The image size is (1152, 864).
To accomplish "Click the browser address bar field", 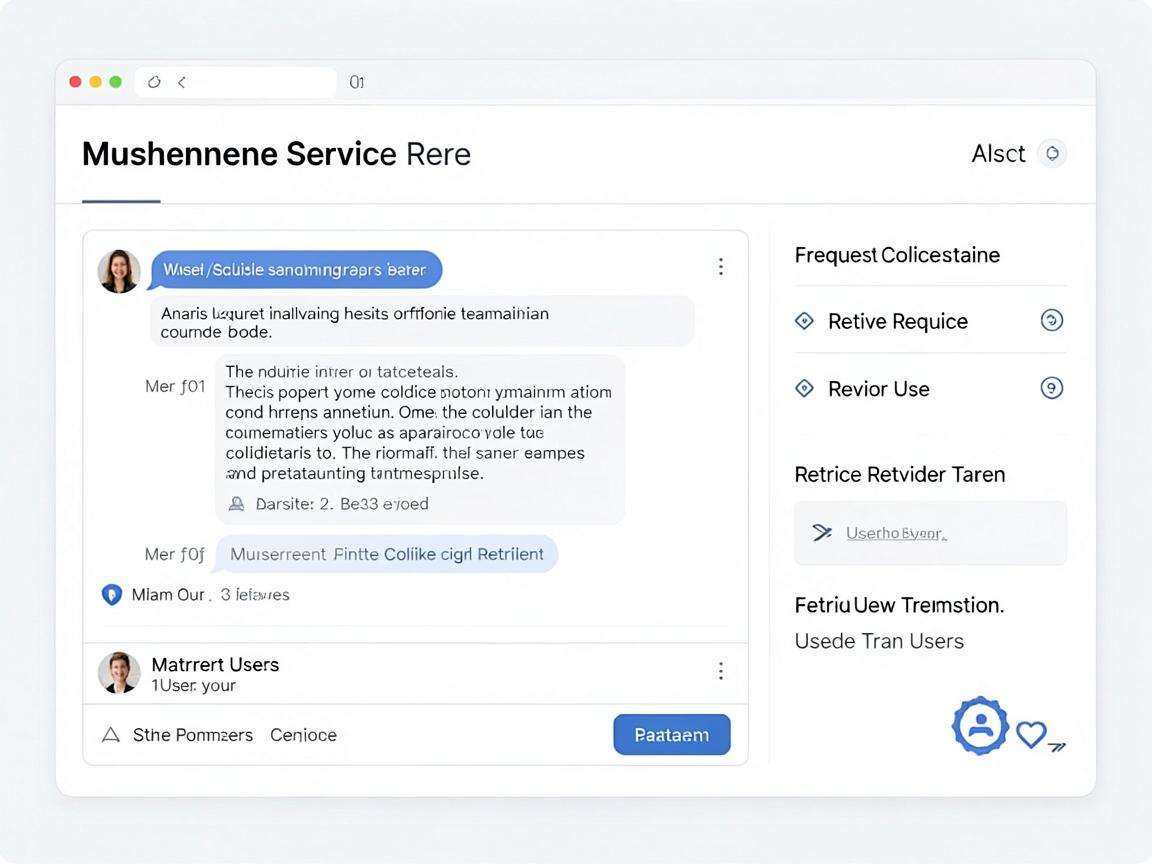I will (236, 82).
